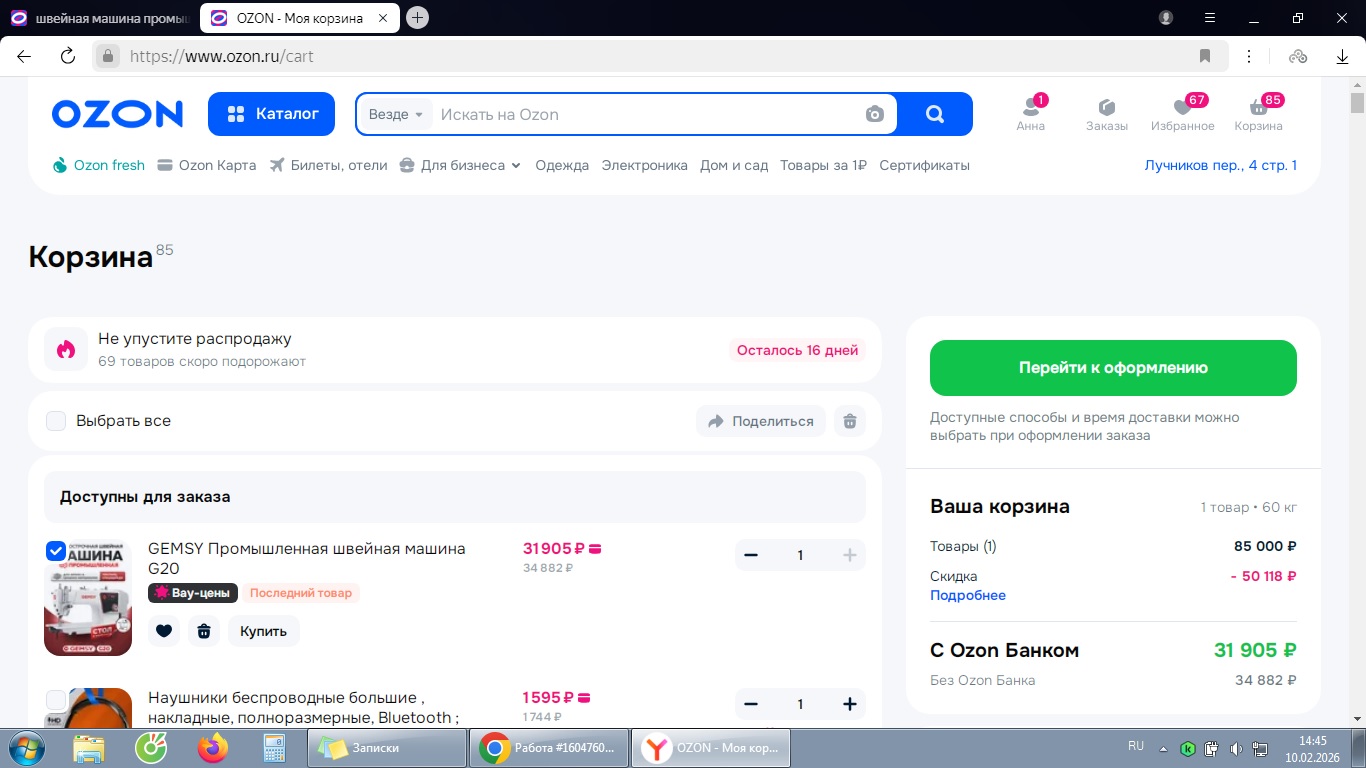Switch to the Записки taskbar window

point(387,747)
